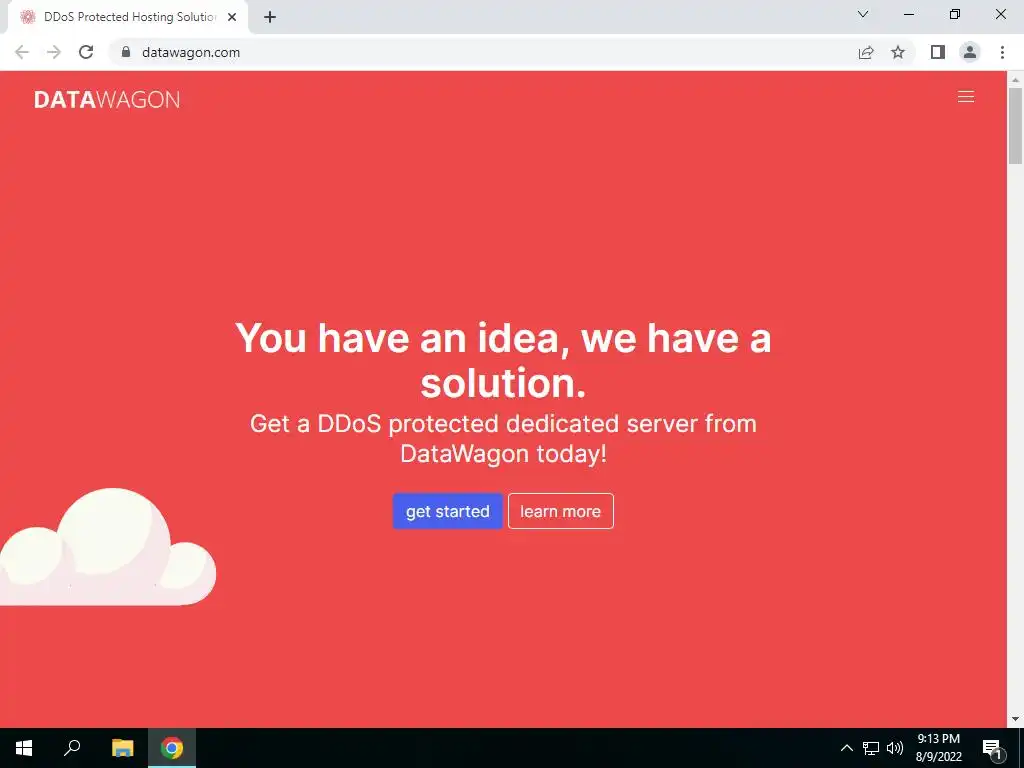Open the Chrome profile menu
Image resolution: width=1024 pixels, height=768 pixels.
(970, 52)
